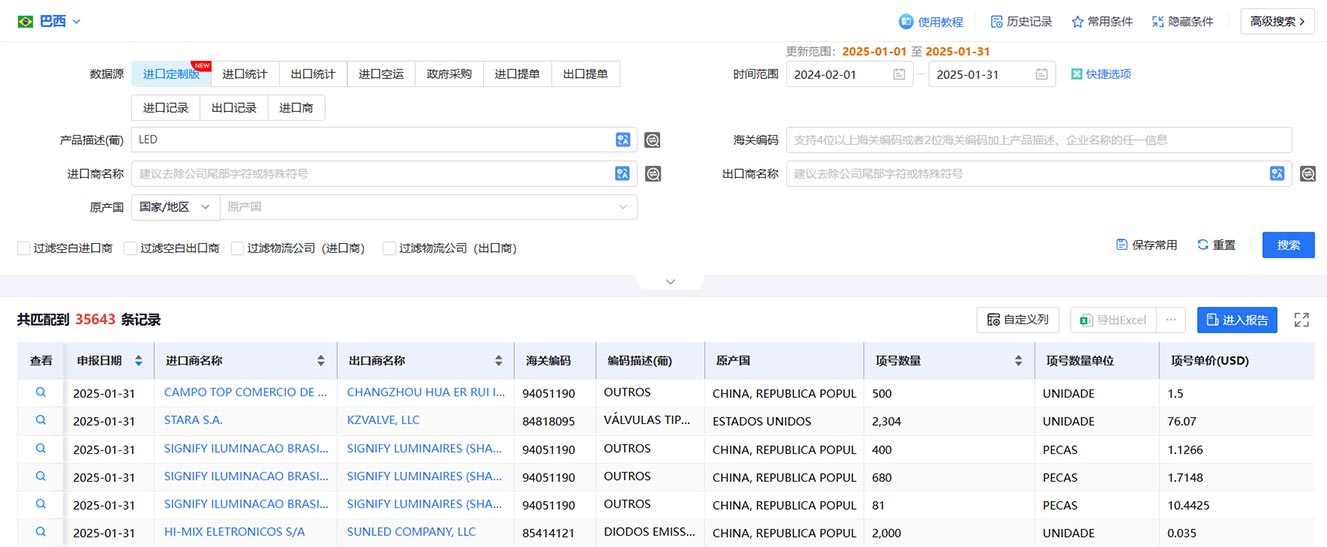1327x547 pixels.
Task: Open calendar icon of the end date
Action: pos(1042,74)
